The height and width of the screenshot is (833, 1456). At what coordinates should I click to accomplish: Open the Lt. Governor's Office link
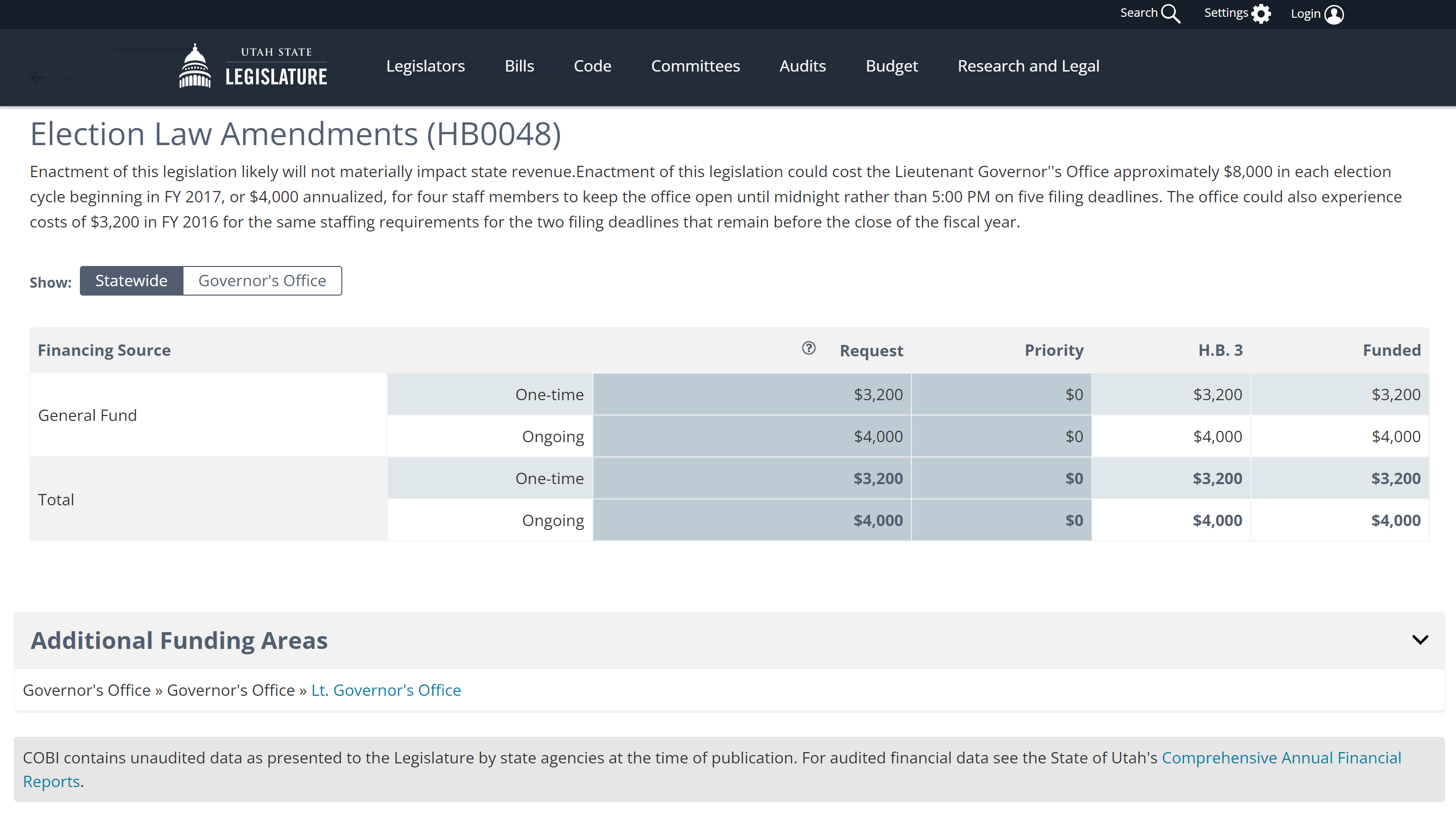[x=386, y=690]
